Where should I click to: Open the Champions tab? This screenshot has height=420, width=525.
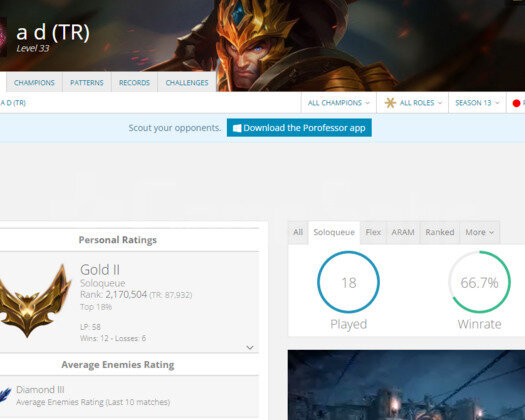(34, 82)
